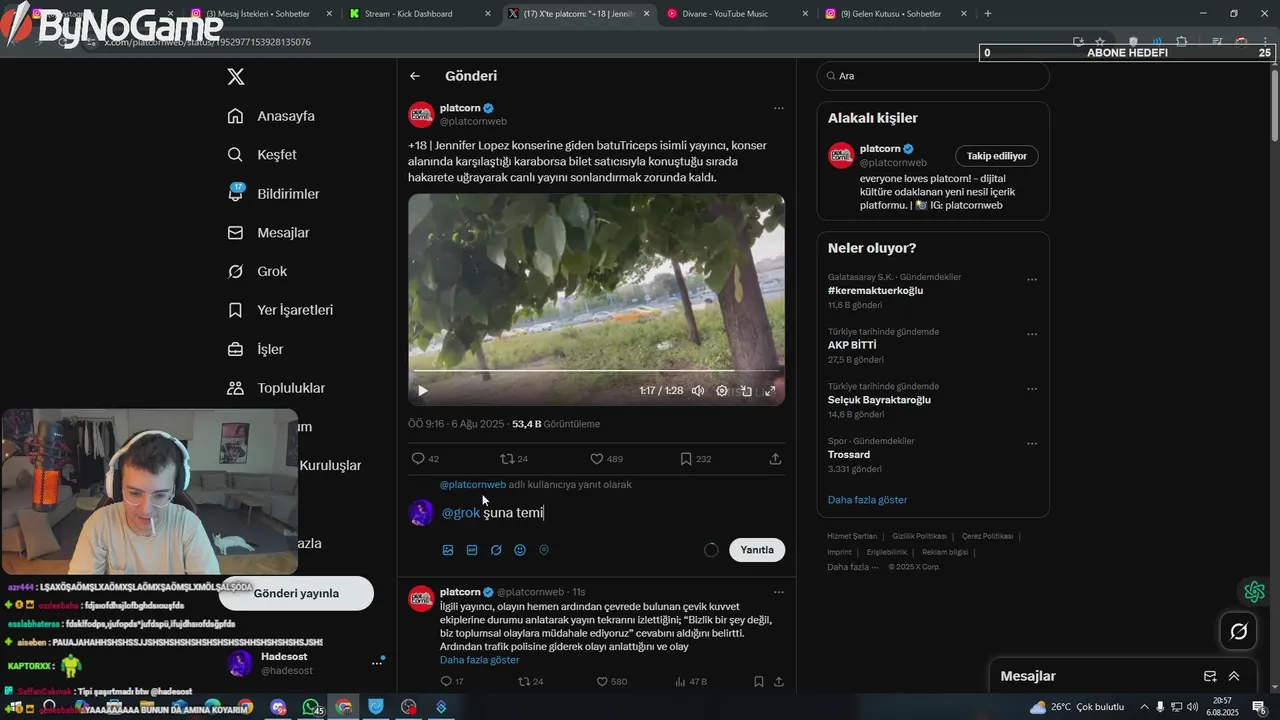This screenshot has width=1280, height=720.
Task: Open Keşfet in sidebar
Action: (x=262, y=155)
